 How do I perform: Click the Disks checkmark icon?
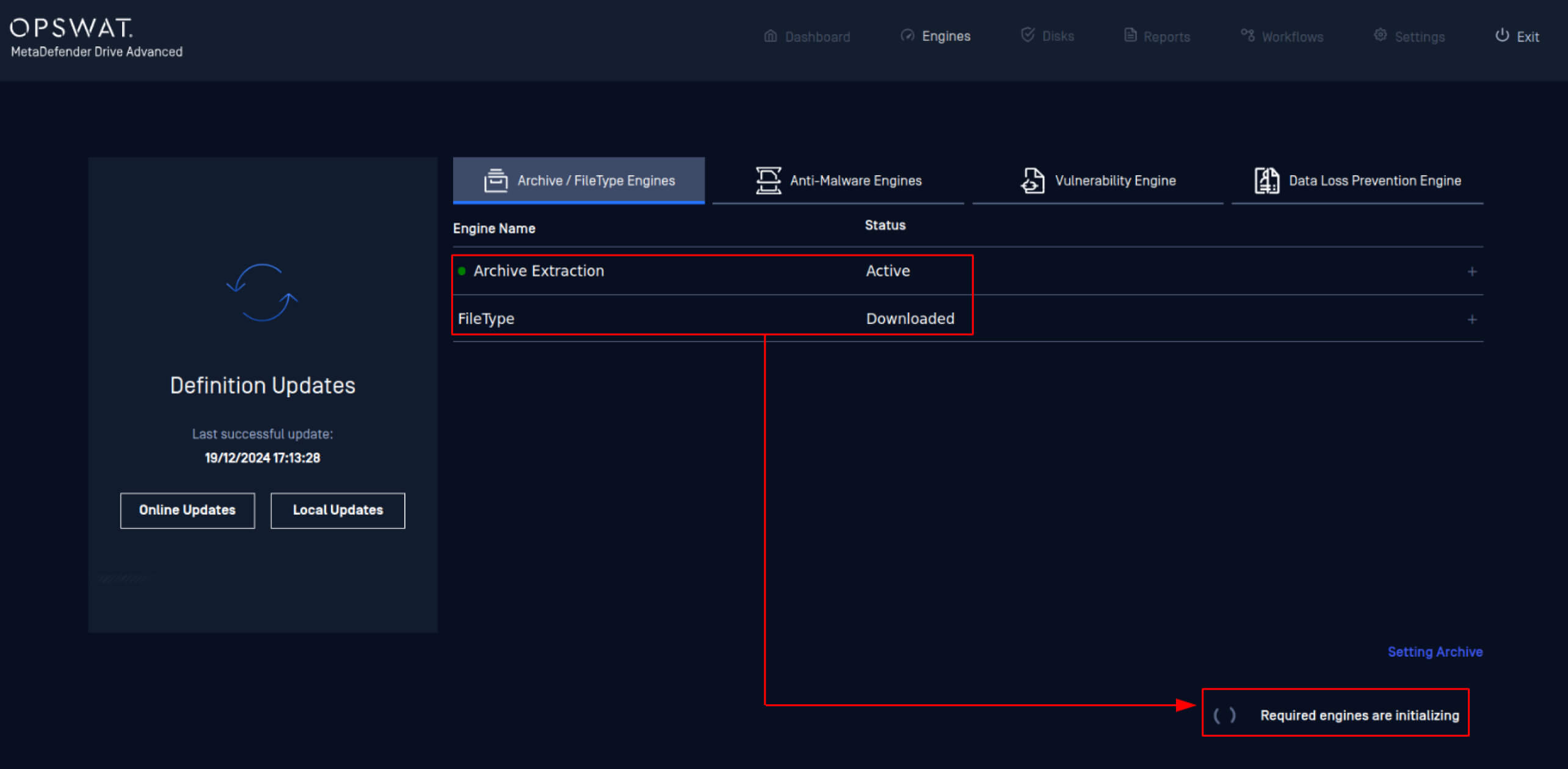(1028, 35)
